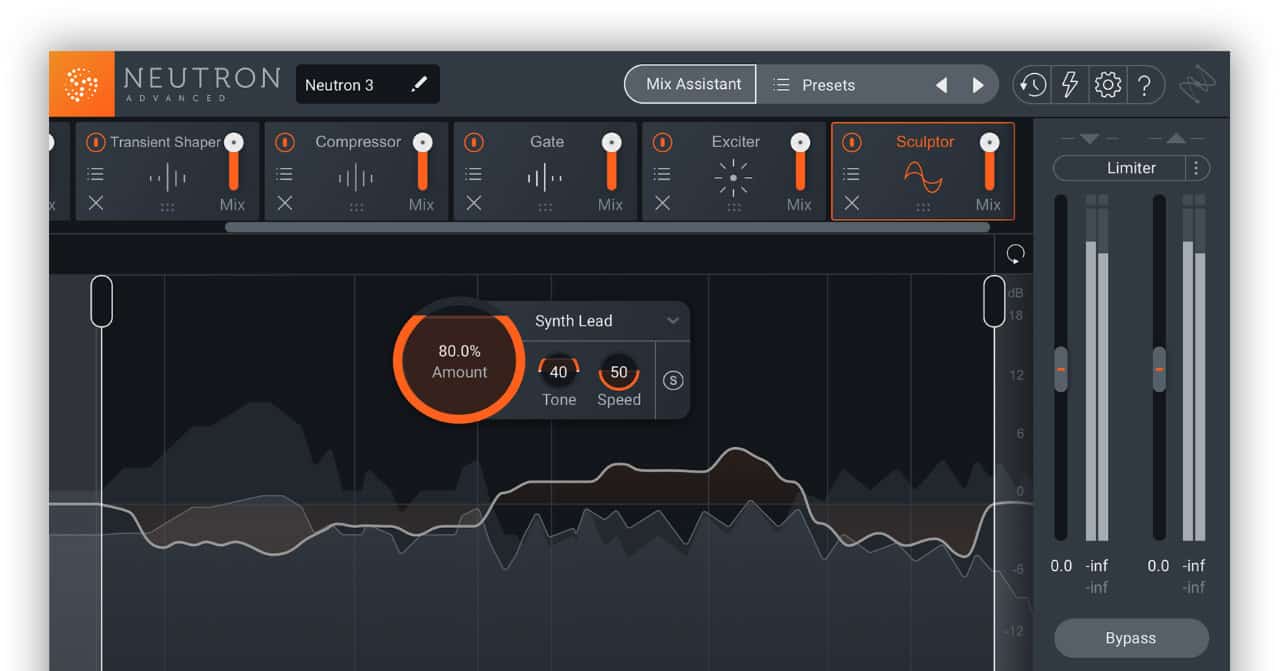Screen dimensions: 1280x671
Task: Click the input downward triangle indicator
Action: click(x=1089, y=138)
